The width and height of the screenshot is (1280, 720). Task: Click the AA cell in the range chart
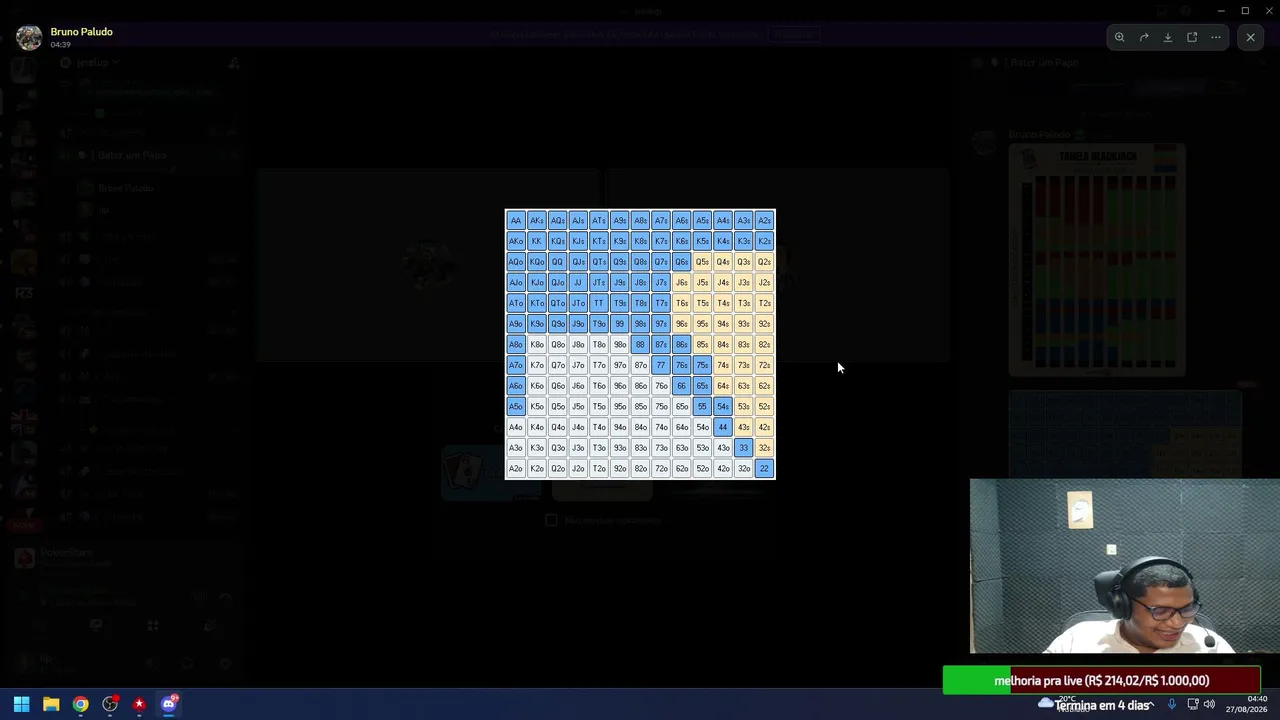516,221
